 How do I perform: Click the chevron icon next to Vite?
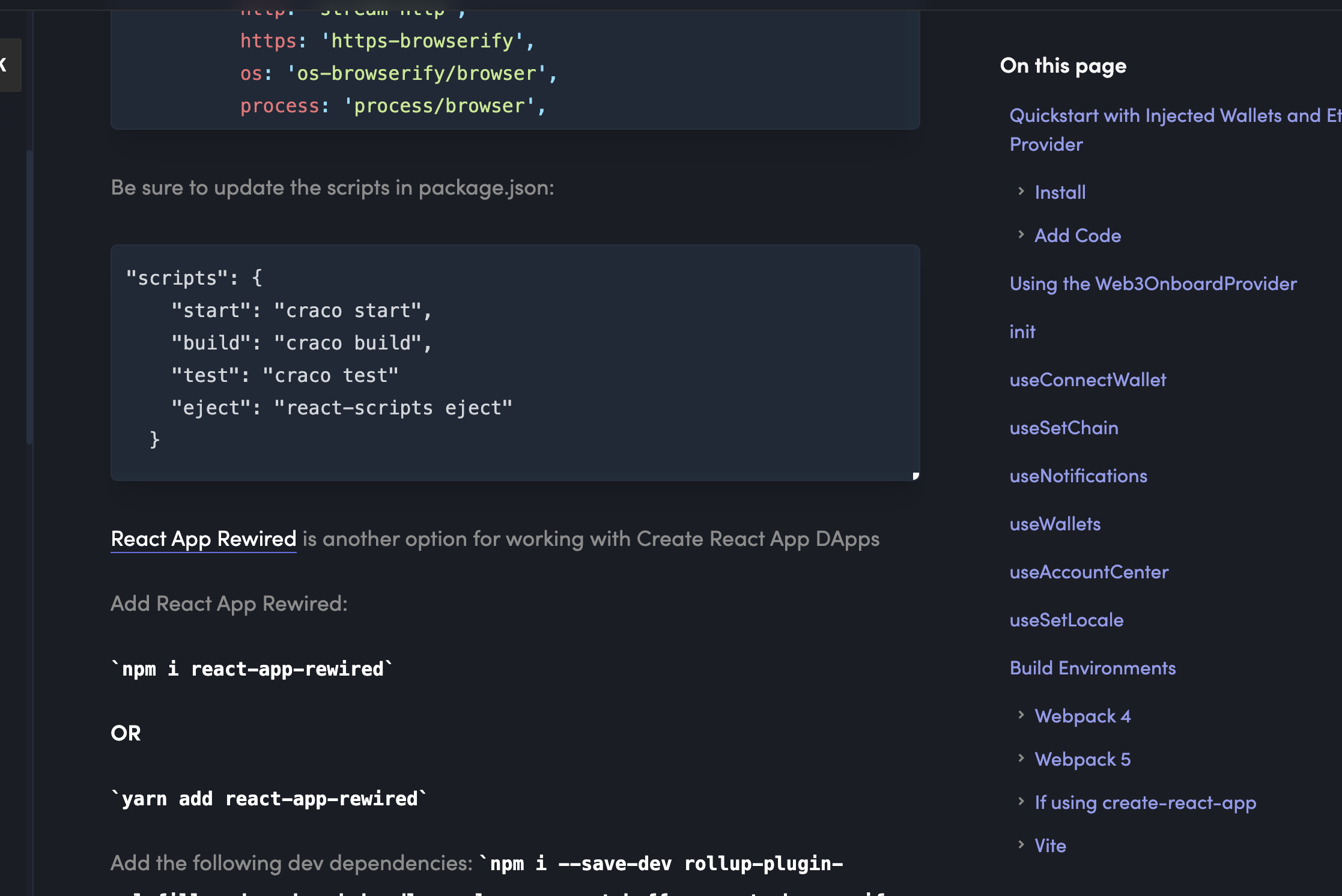click(1021, 845)
